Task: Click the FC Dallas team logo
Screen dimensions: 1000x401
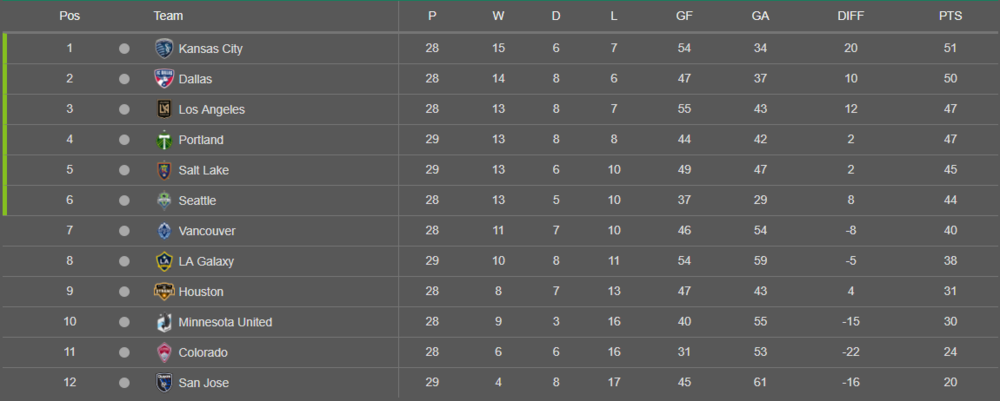Action: 164,79
